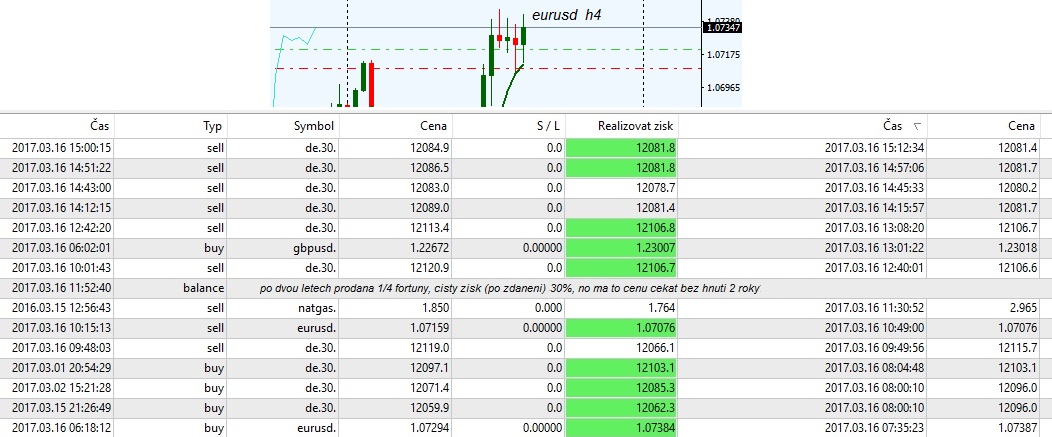The image size is (1052, 437).
Task: Click the close price 12115.7
Action: coord(1017,349)
